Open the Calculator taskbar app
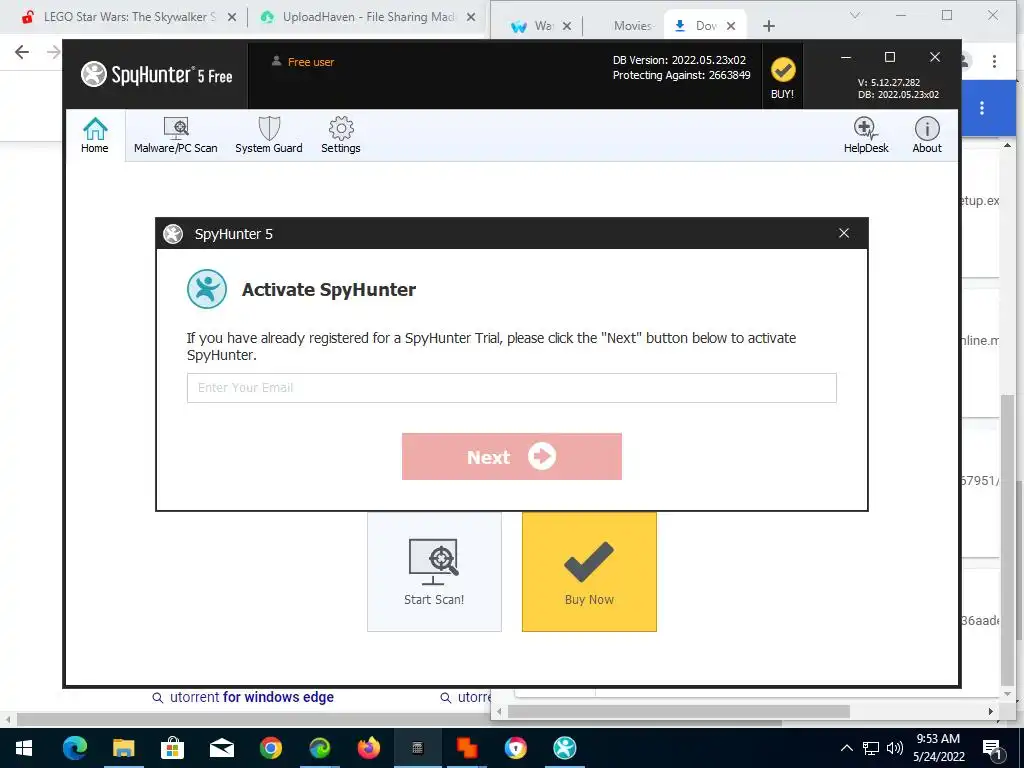 click(417, 748)
